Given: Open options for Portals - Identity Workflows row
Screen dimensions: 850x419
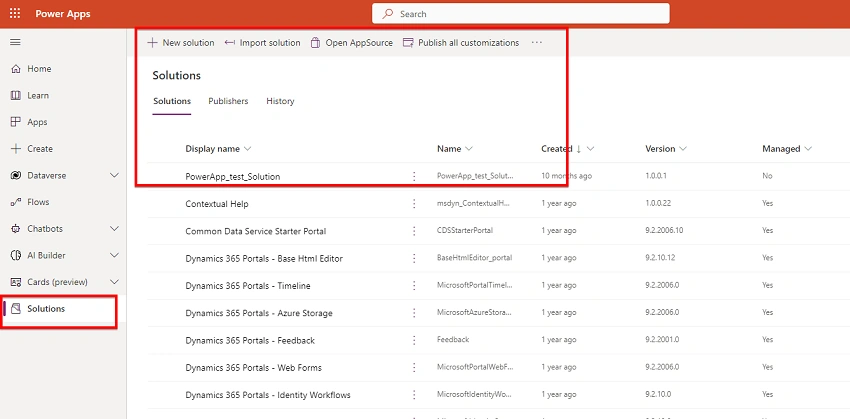Looking at the screenshot, I should (x=414, y=395).
